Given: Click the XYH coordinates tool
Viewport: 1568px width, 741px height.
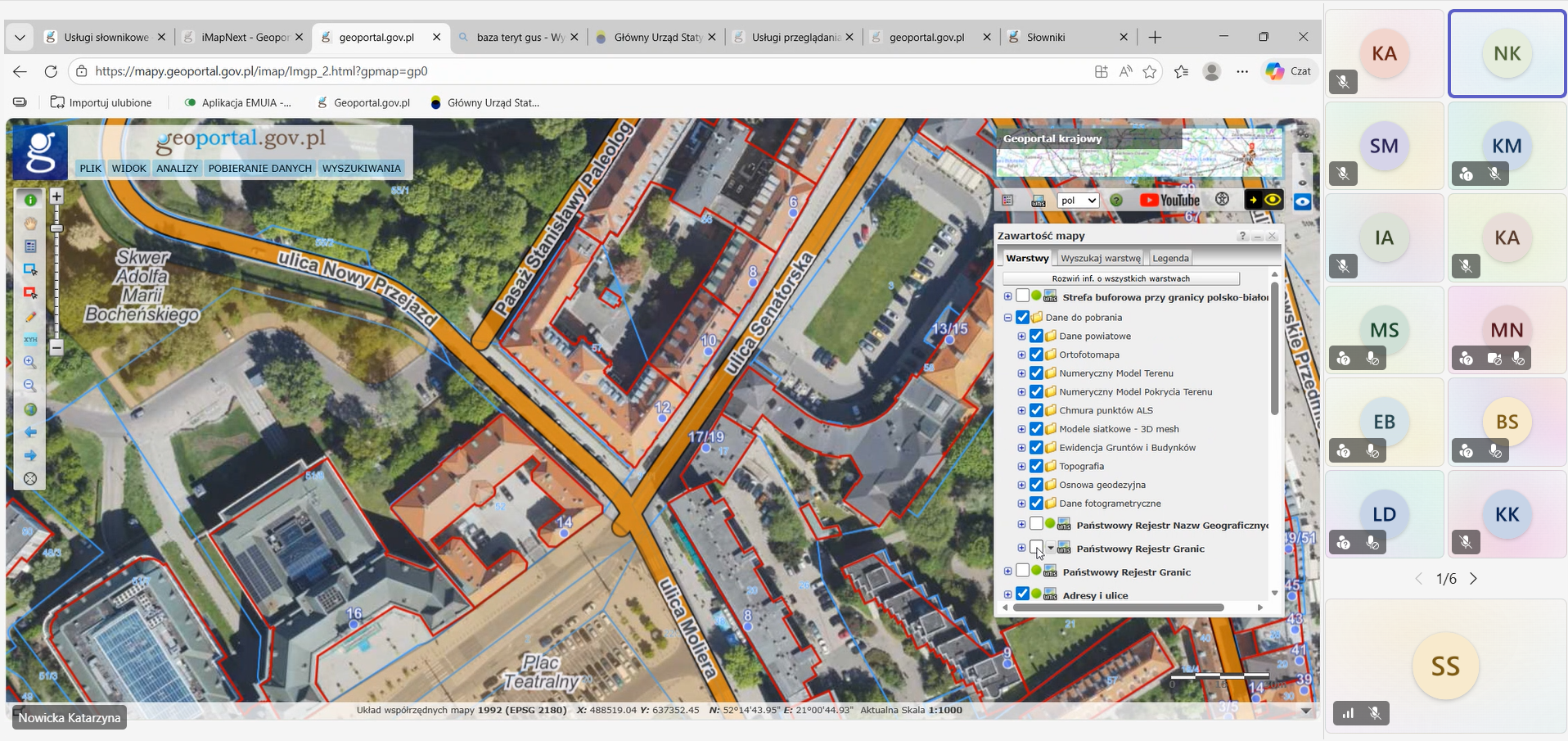Looking at the screenshot, I should coord(30,339).
